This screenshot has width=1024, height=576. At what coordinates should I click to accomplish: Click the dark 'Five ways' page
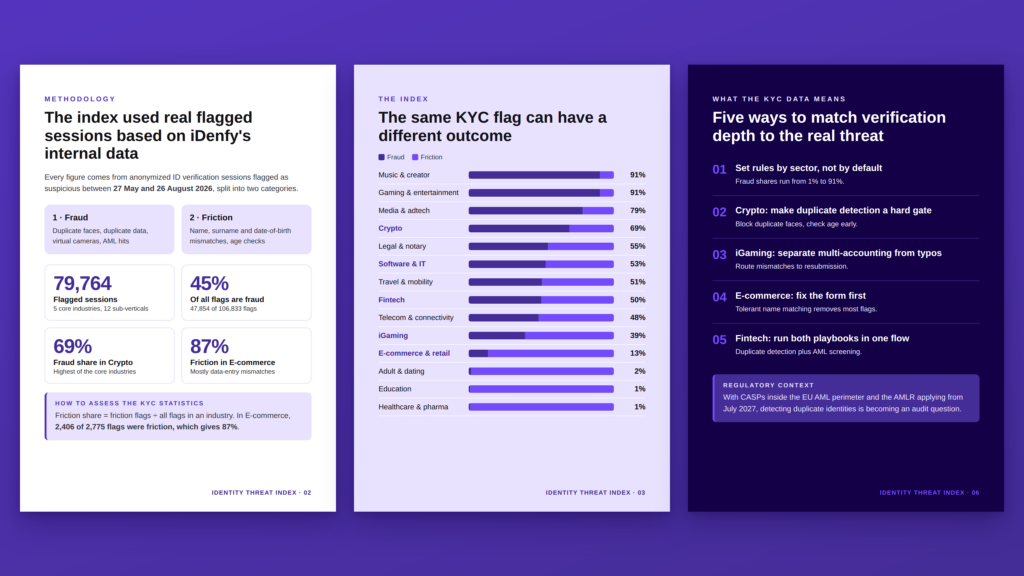click(846, 287)
